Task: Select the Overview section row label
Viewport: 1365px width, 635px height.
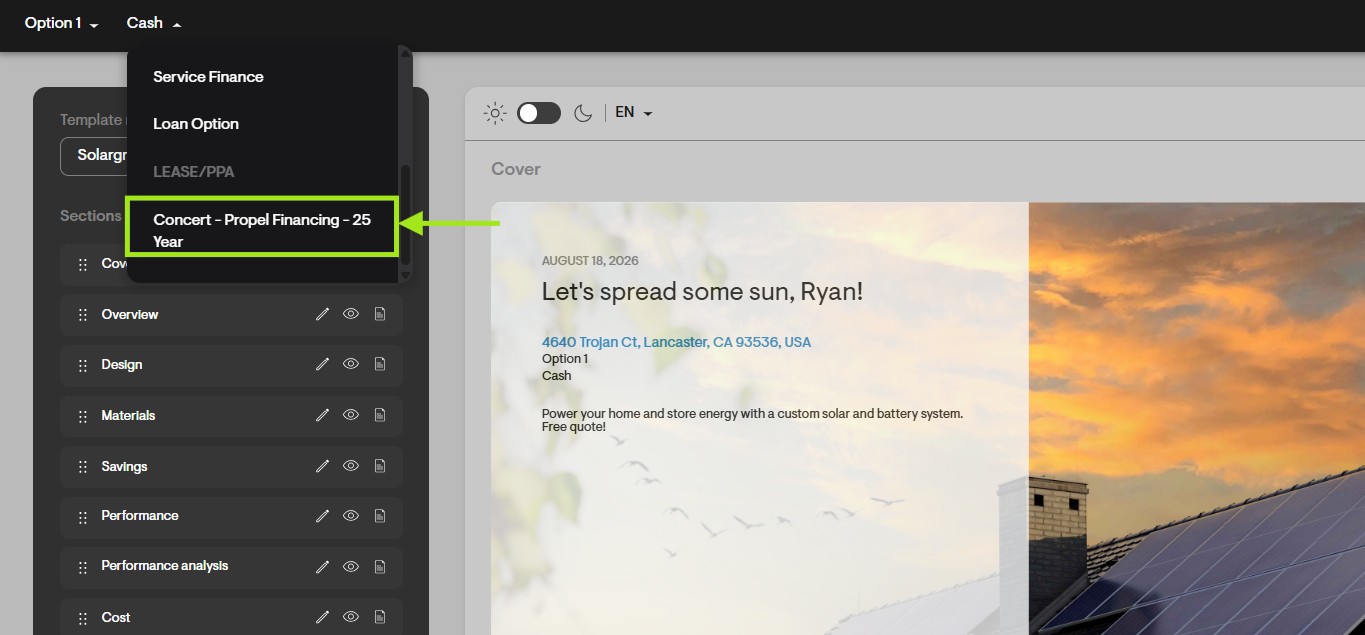Action: click(x=130, y=314)
